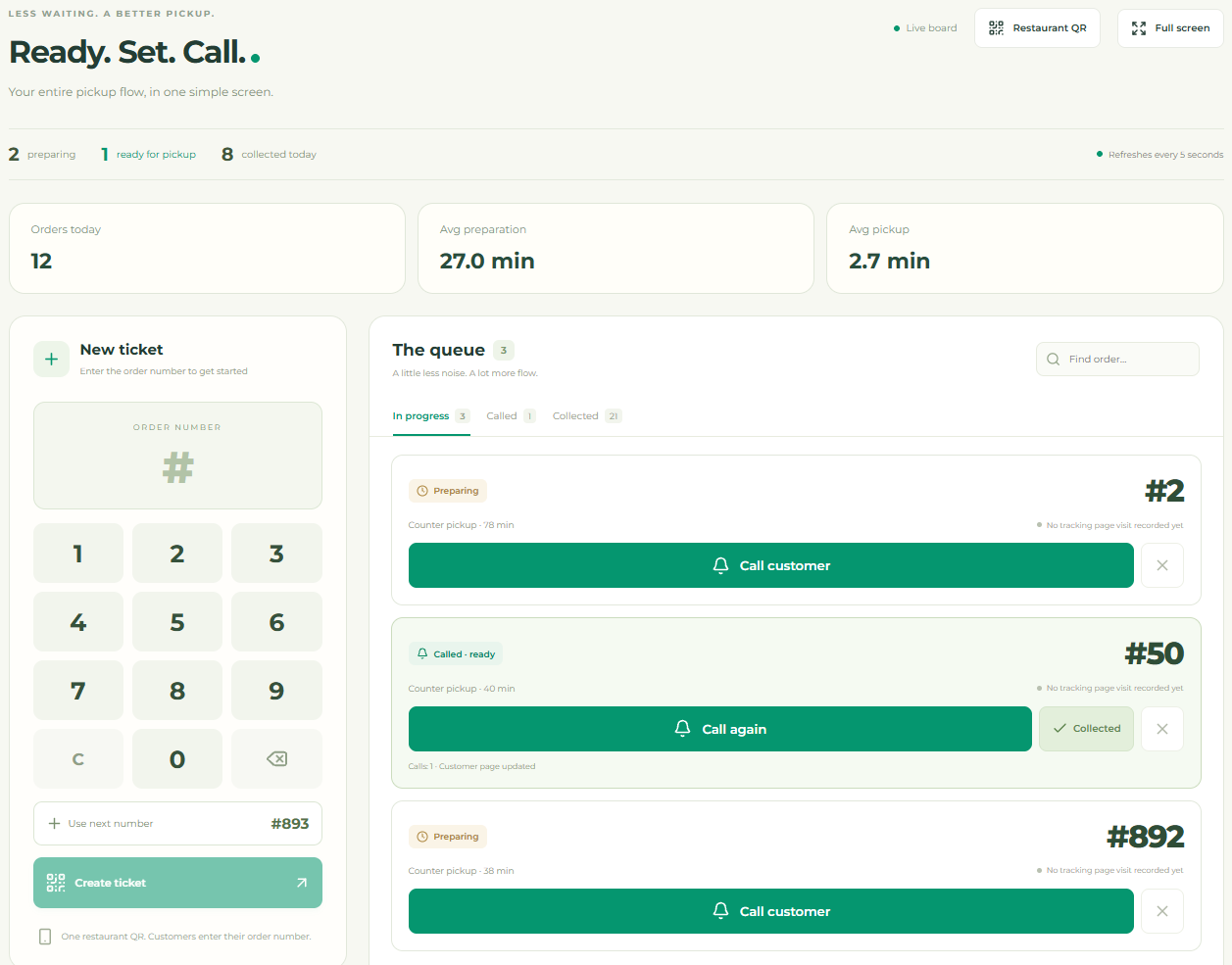Click the '2 preparing' counter
The height and width of the screenshot is (965, 1232).
(x=42, y=155)
